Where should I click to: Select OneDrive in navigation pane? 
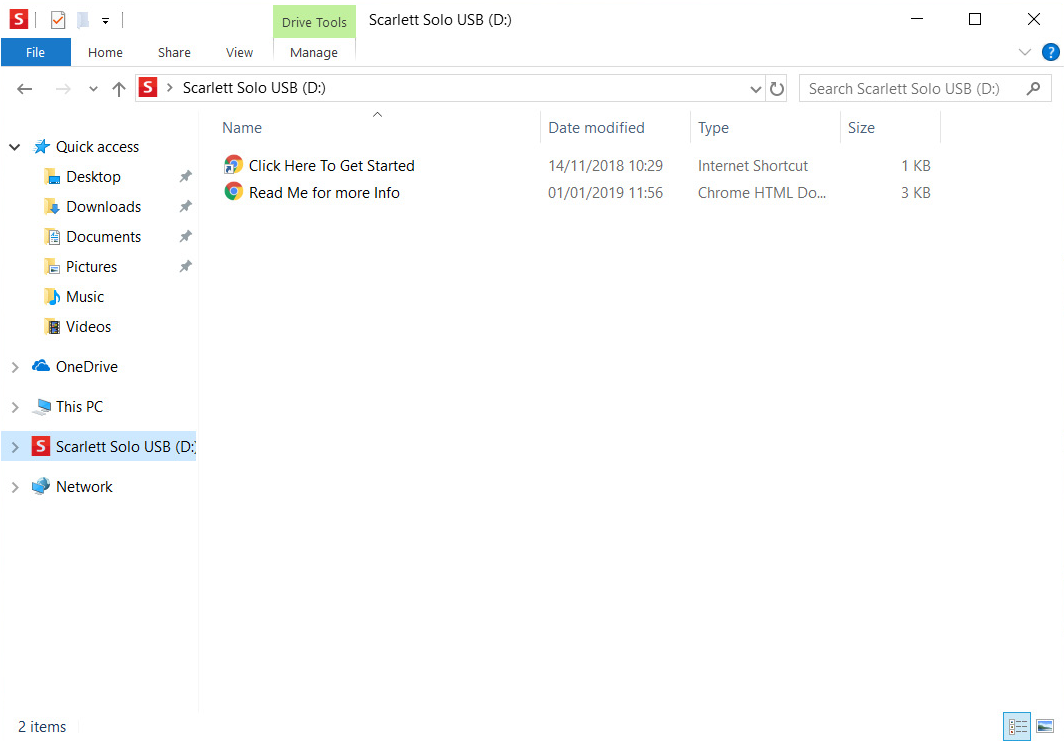coord(87,366)
